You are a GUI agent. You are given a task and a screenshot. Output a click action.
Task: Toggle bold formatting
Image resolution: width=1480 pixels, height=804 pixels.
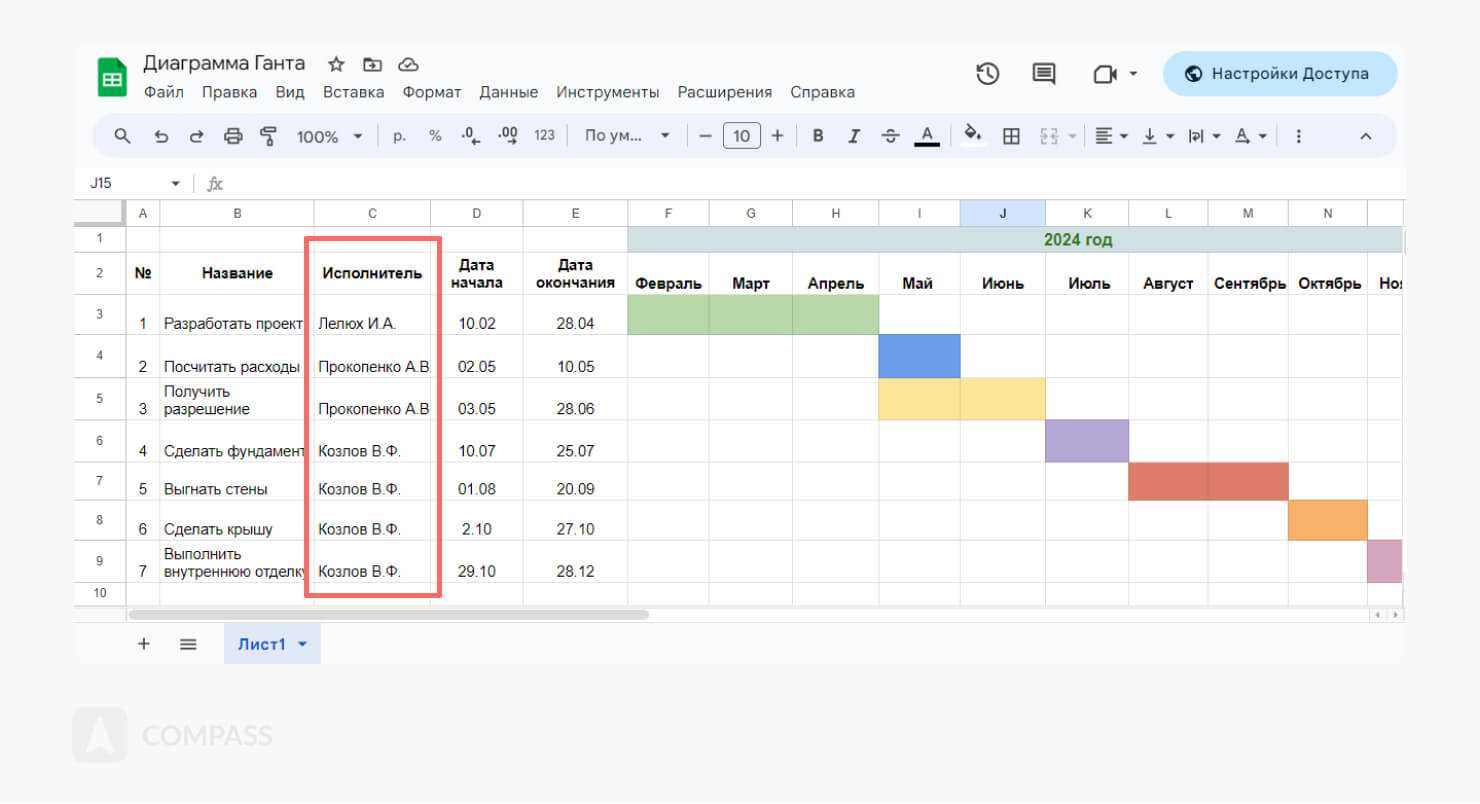click(817, 136)
